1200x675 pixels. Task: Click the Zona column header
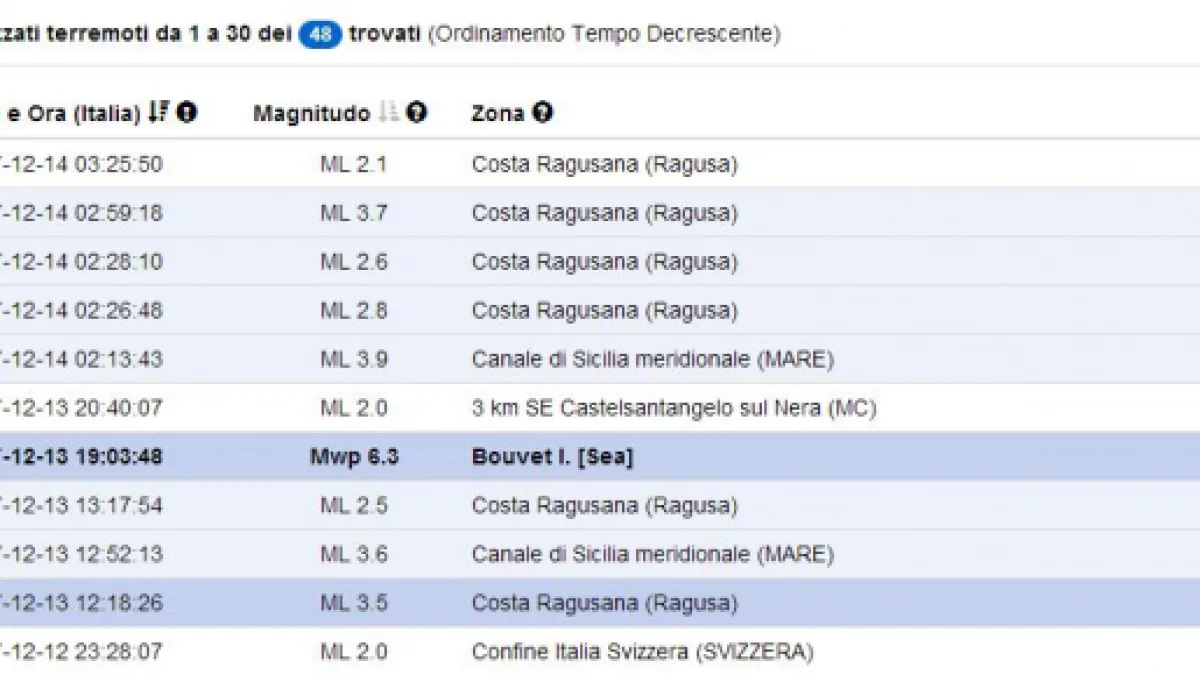coord(497,114)
